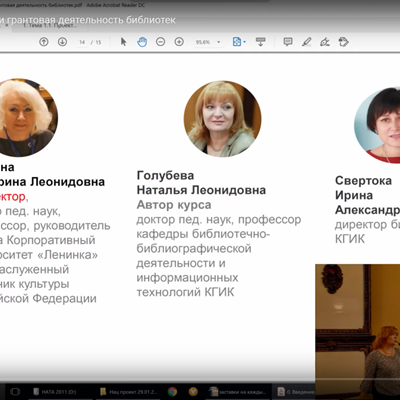The image size is (400, 400).
Task: Click the line 'доктор пед. наук, профессор'
Action: 219,220
